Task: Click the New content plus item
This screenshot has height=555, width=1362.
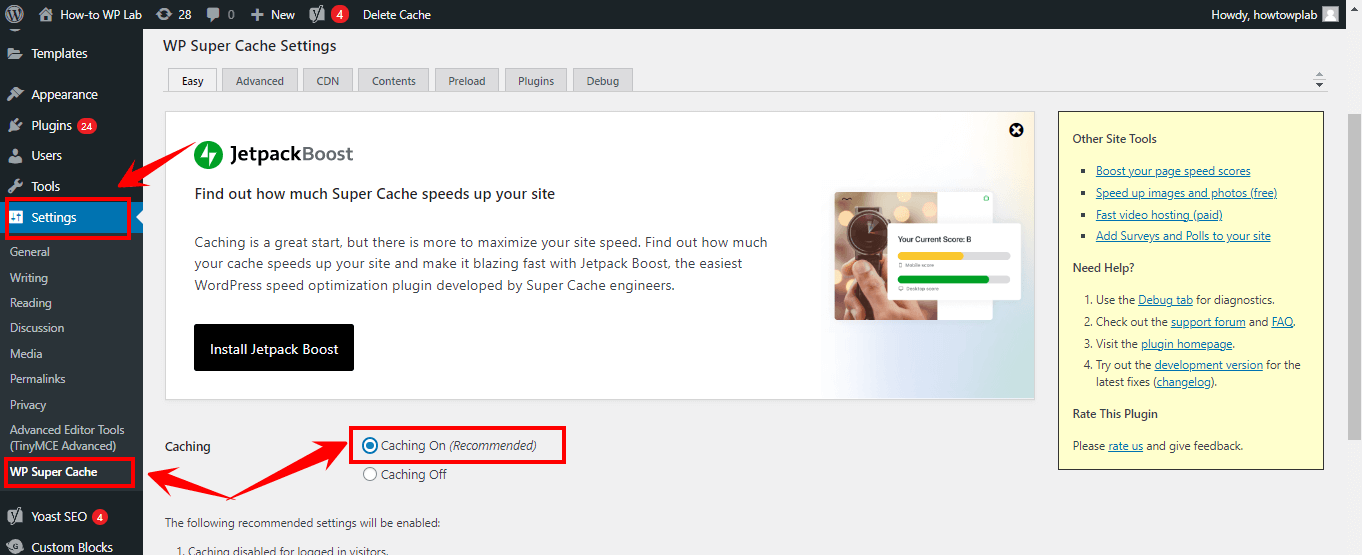Action: coord(272,14)
